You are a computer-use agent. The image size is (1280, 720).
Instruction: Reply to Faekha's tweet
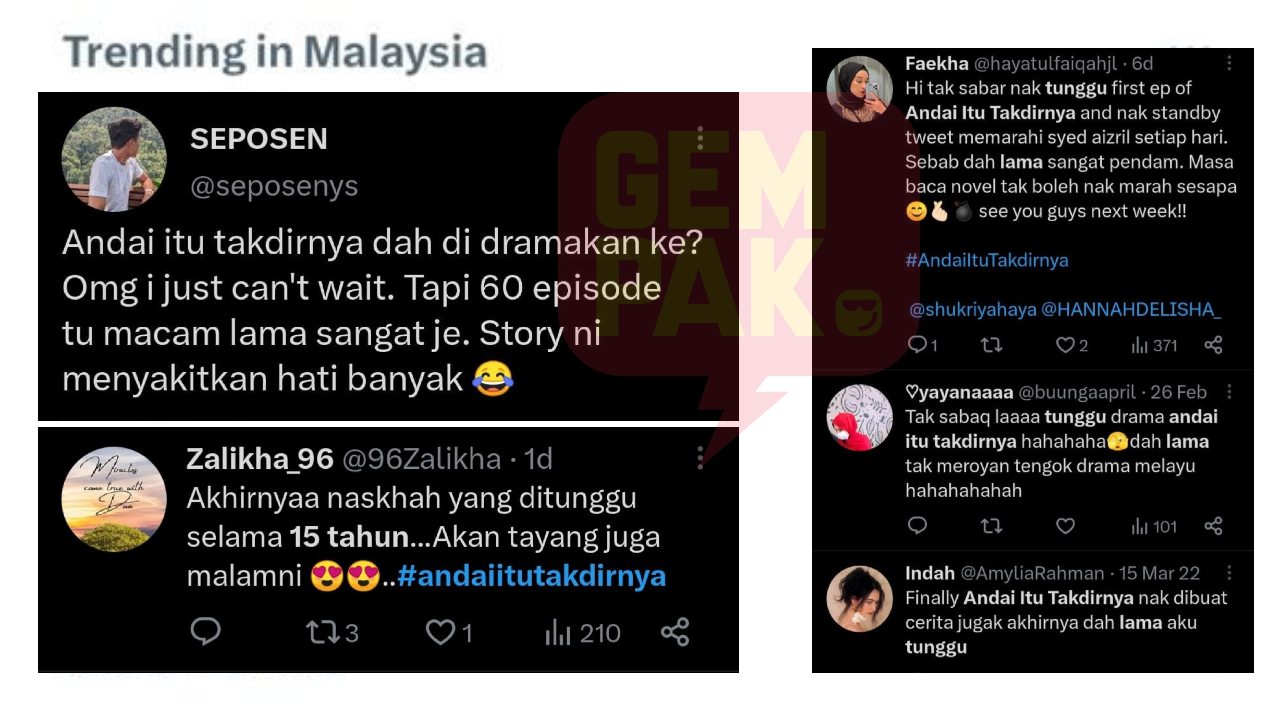[922, 345]
